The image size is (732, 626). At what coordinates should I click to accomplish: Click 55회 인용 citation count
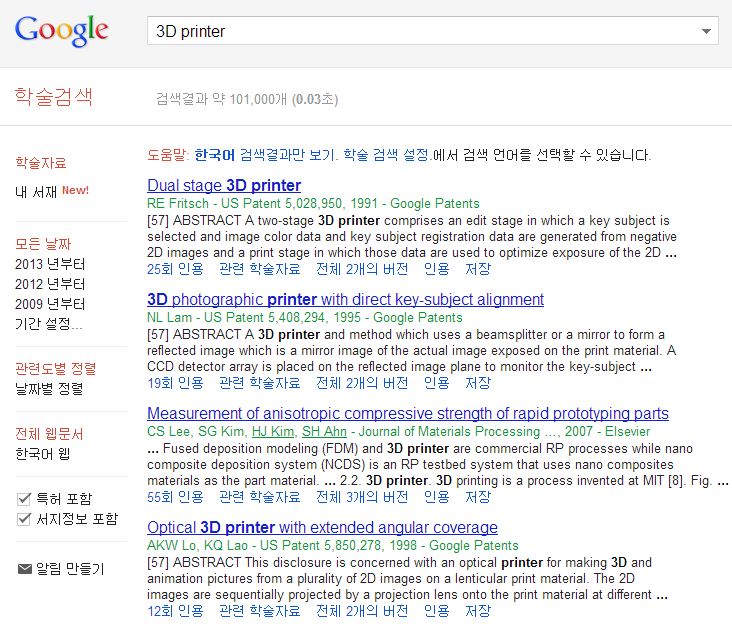click(x=176, y=497)
